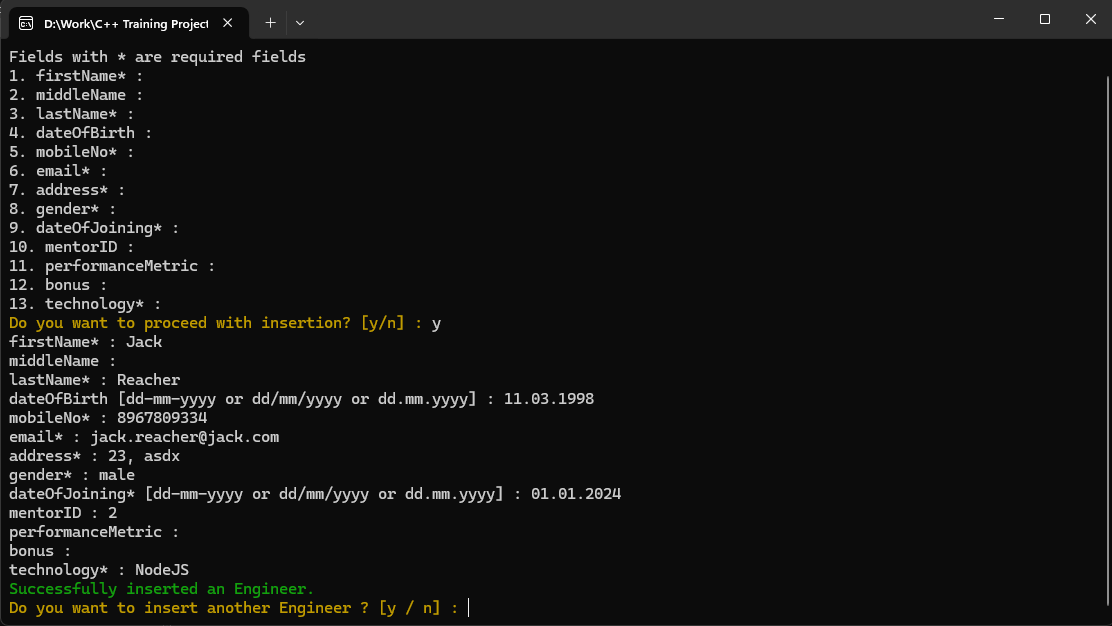Screen dimensions: 1112x626
Task: Click the '12. bonus :' line
Action: point(57,285)
